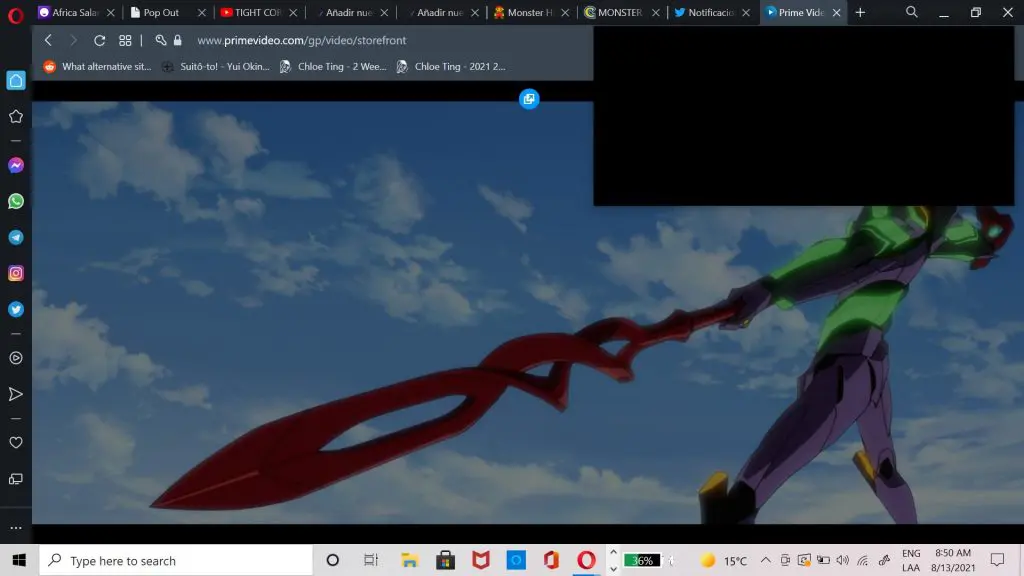Click the video pop-out button
Screen dimensions: 1024x576
pyautogui.click(x=529, y=99)
